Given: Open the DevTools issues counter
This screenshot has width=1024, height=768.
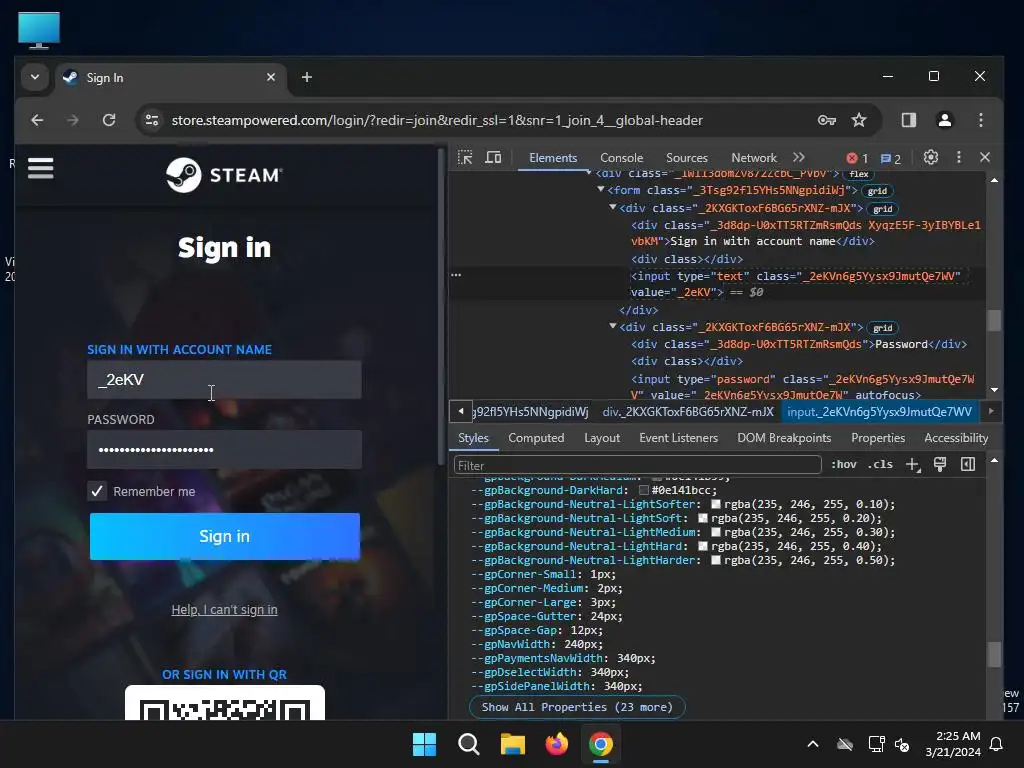Looking at the screenshot, I should [x=891, y=159].
